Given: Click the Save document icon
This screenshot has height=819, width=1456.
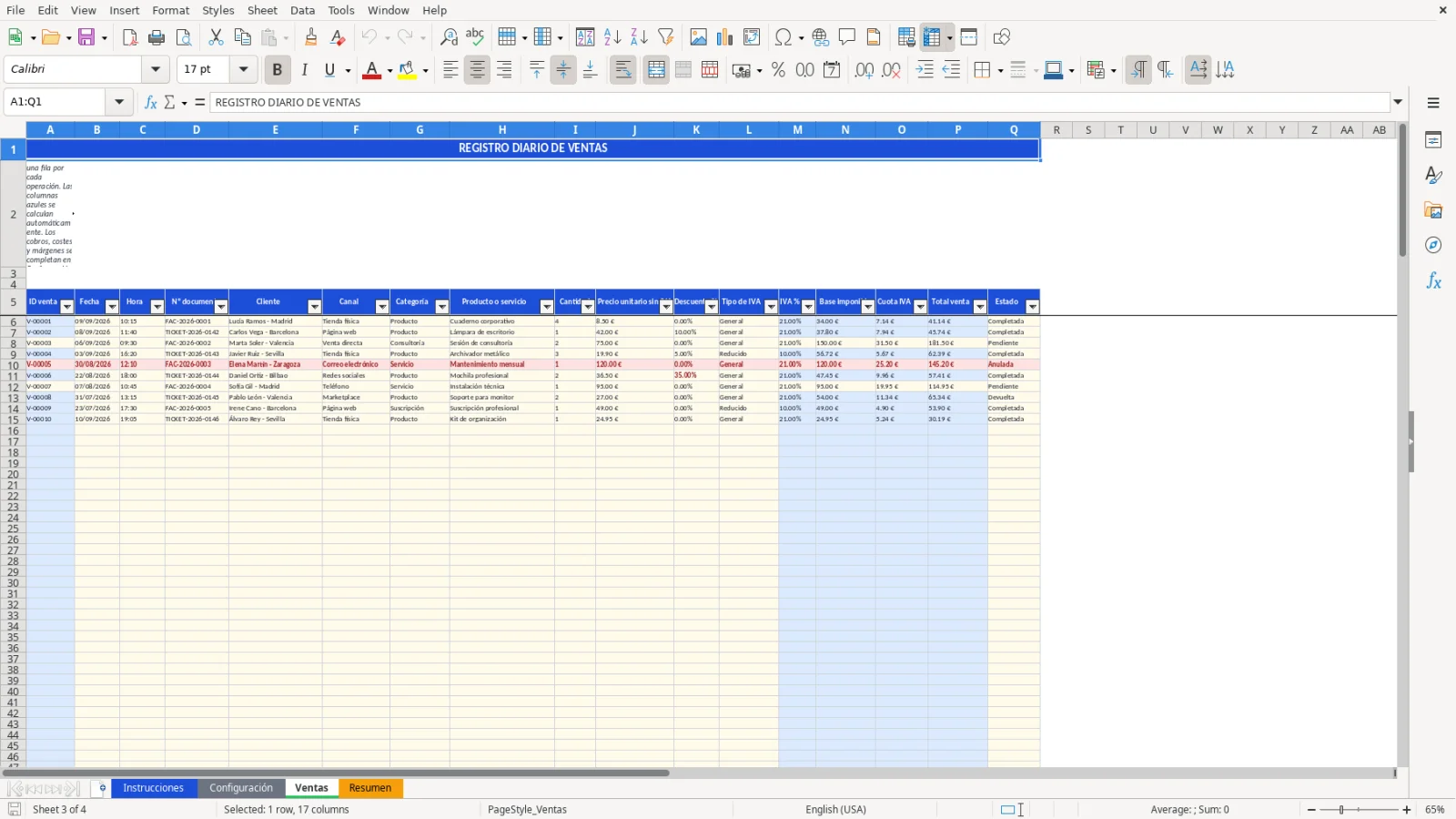Looking at the screenshot, I should (87, 37).
